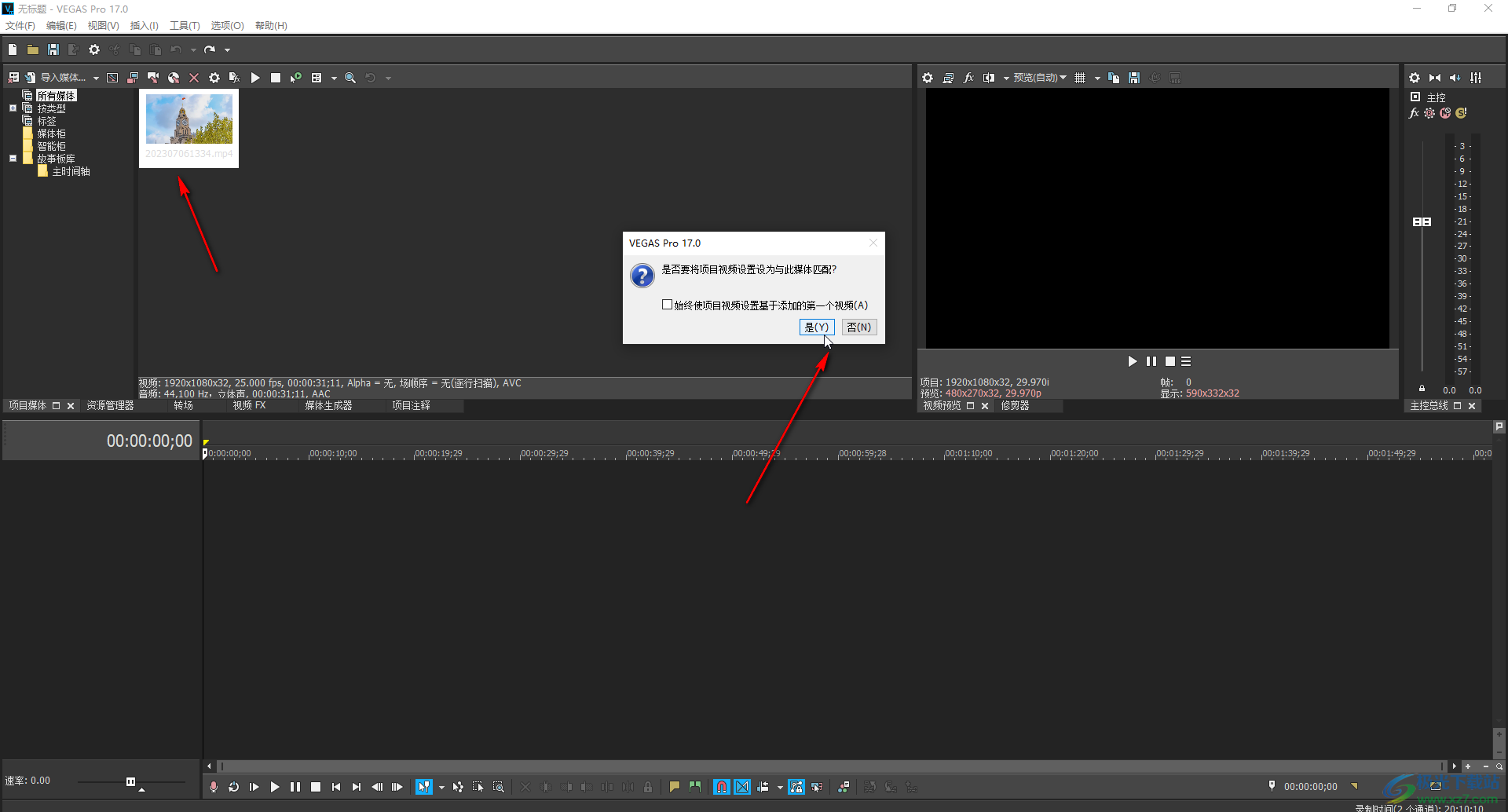Expand the 按类型 tree node
Viewport: 1508px width, 812px height.
(13, 108)
